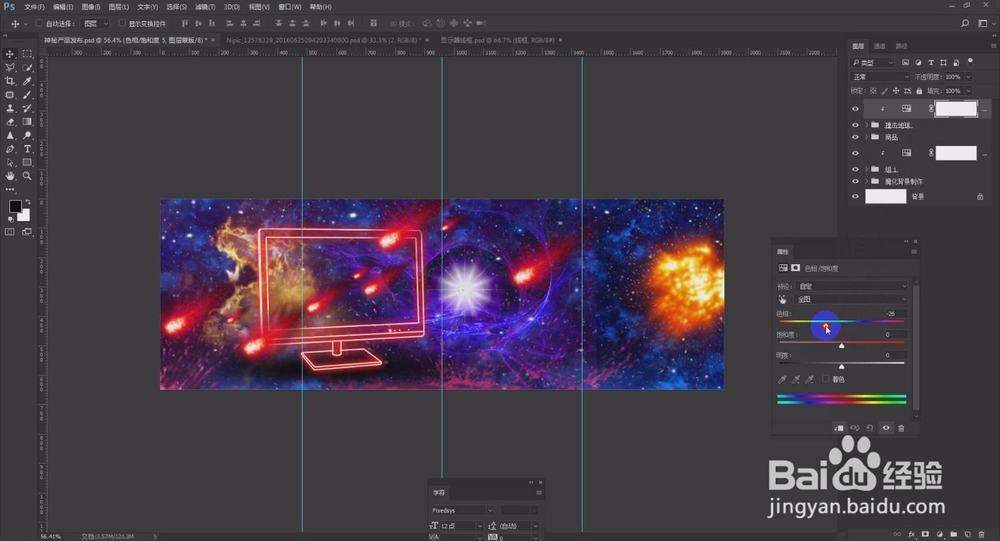Select the Clone Stamp tool

[10, 108]
